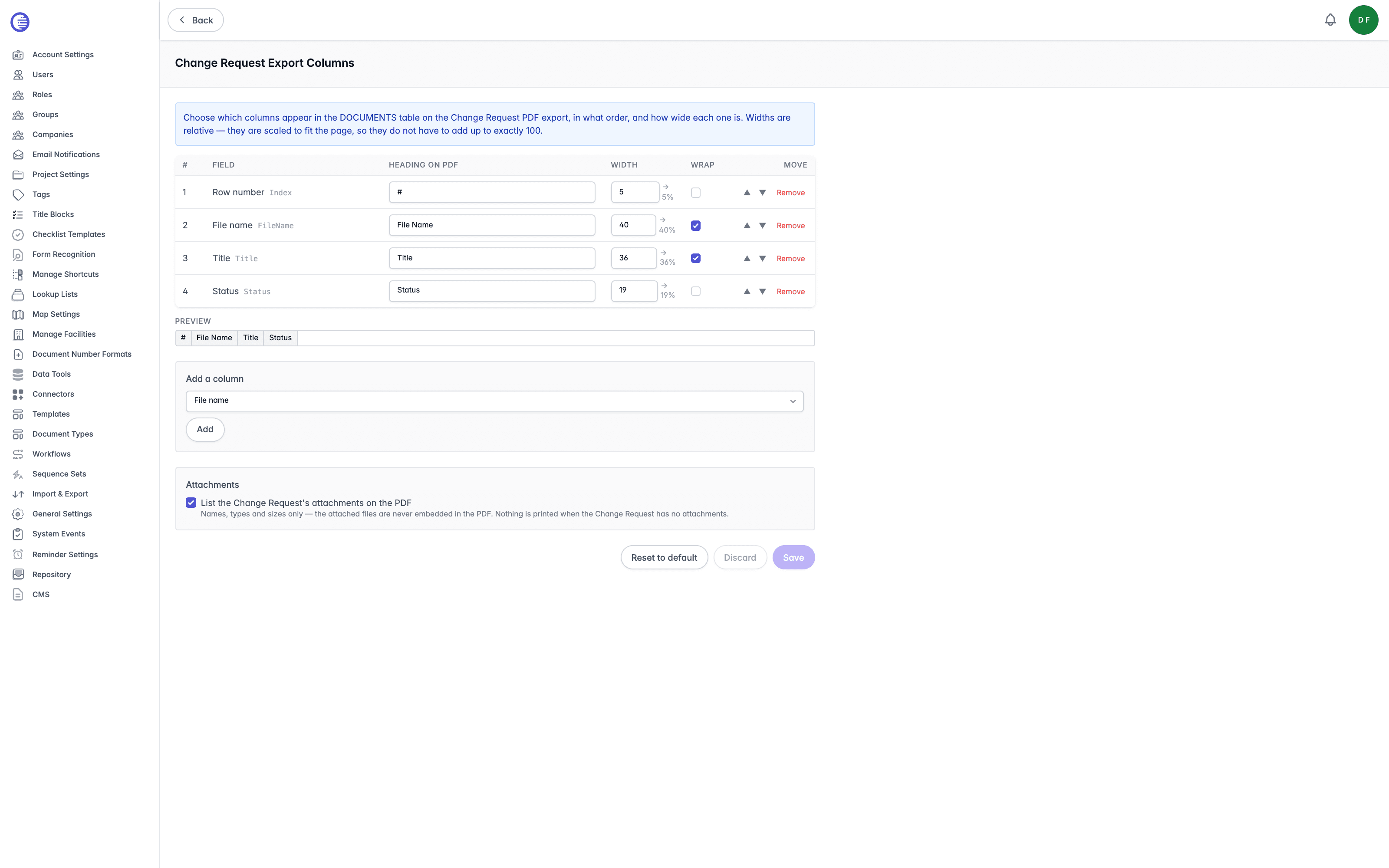Disable wrap for File name column

point(696,226)
